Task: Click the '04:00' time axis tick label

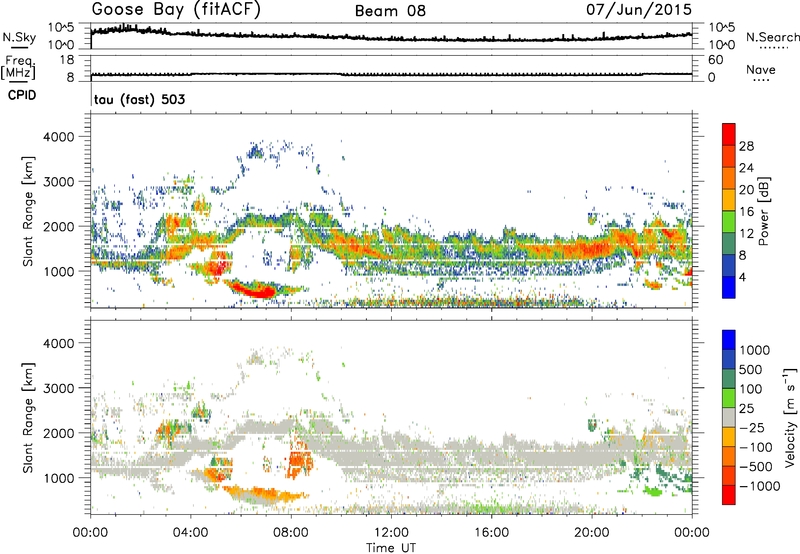Action: 191,532
